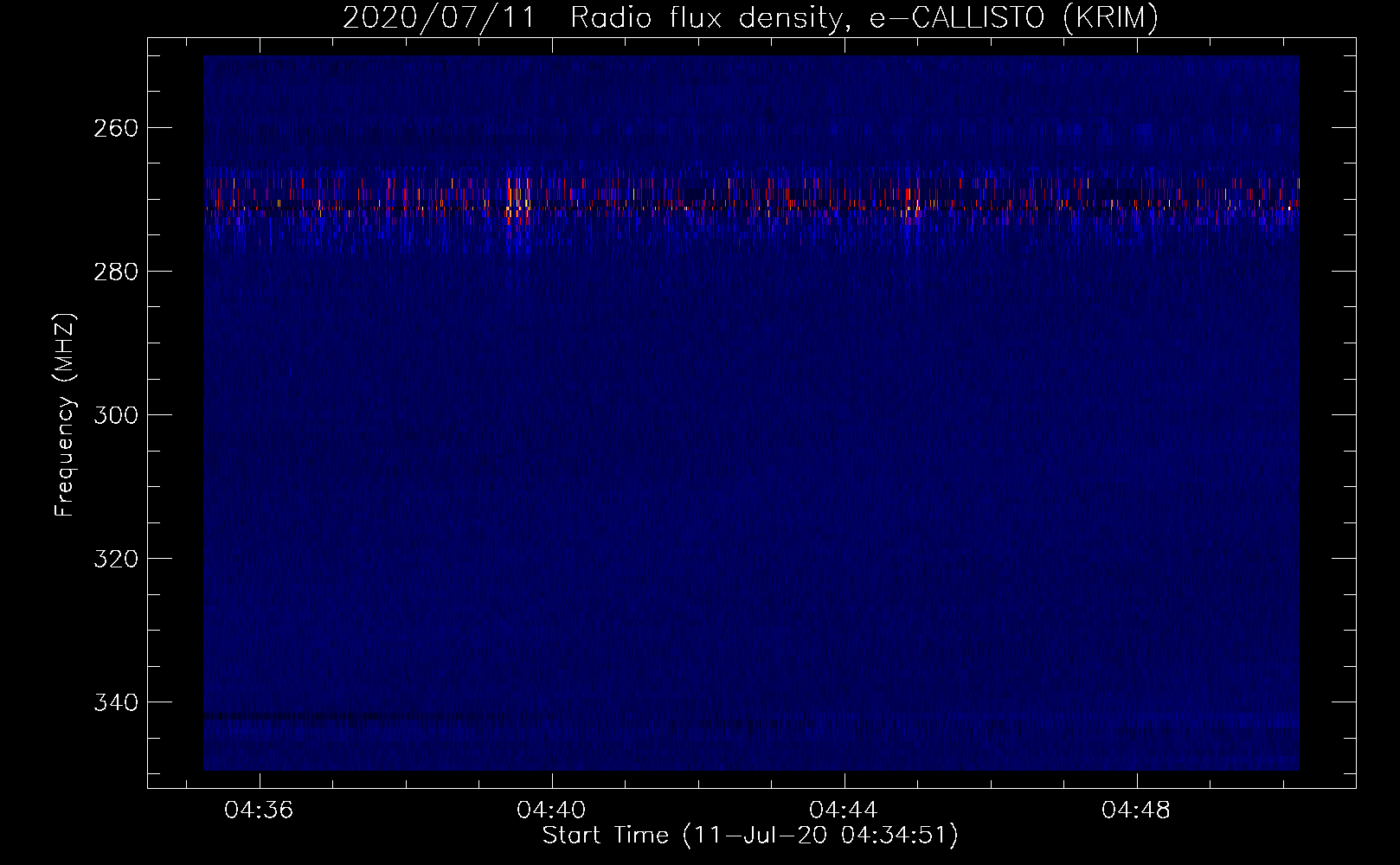Select the 340 frequency axis label

point(115,702)
